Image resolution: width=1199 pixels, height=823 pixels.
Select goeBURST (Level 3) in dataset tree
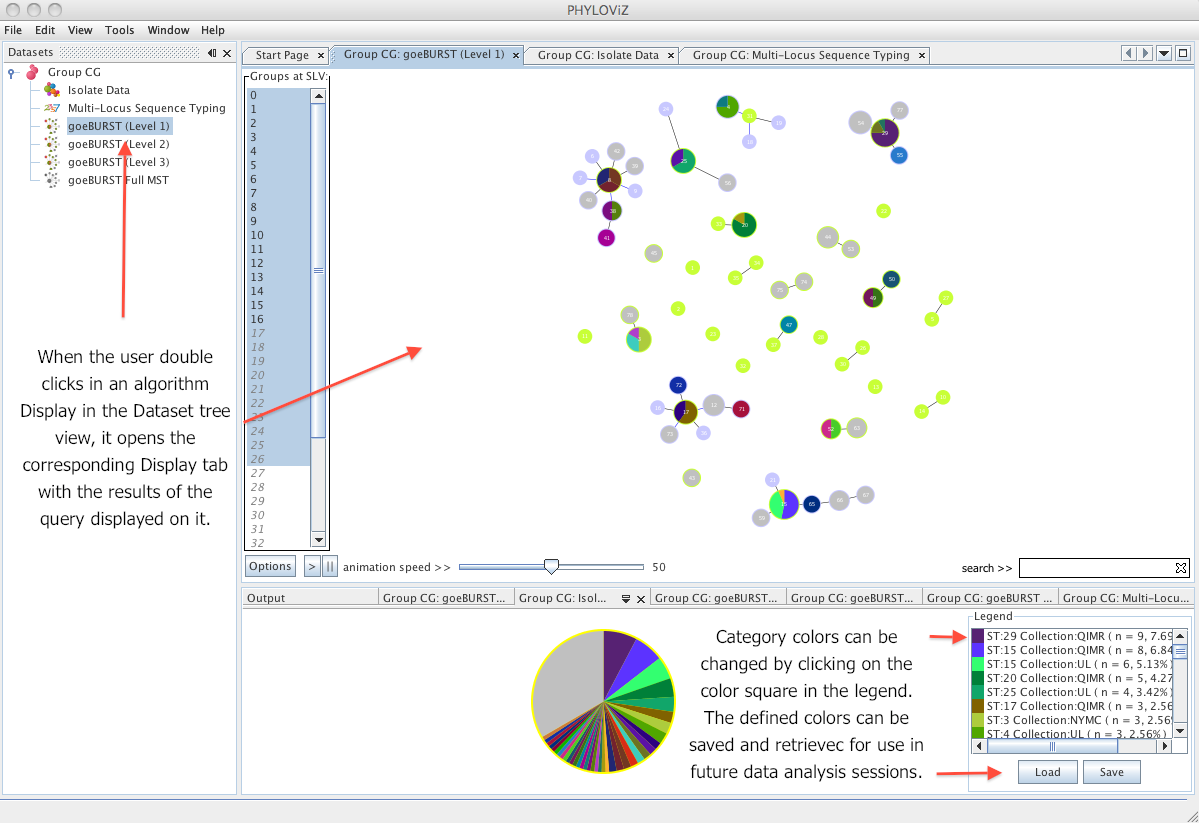pyautogui.click(x=119, y=162)
